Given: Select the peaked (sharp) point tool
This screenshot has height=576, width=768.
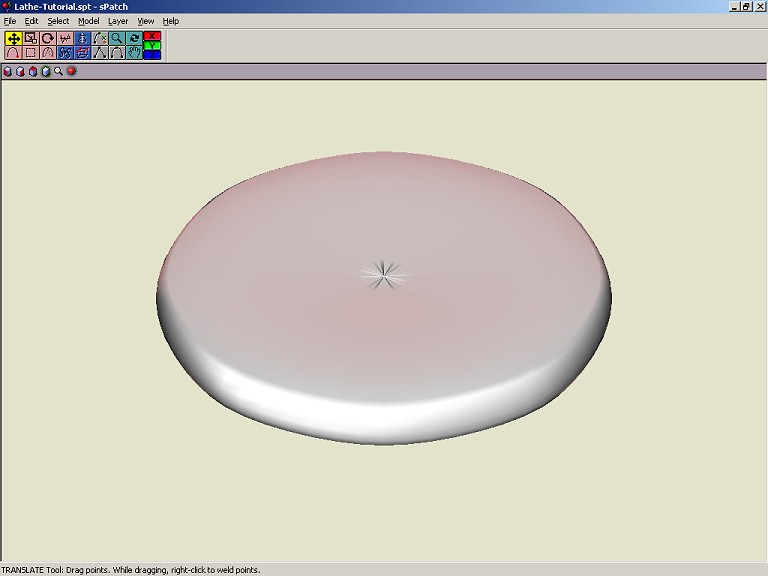Looking at the screenshot, I should tap(100, 52).
